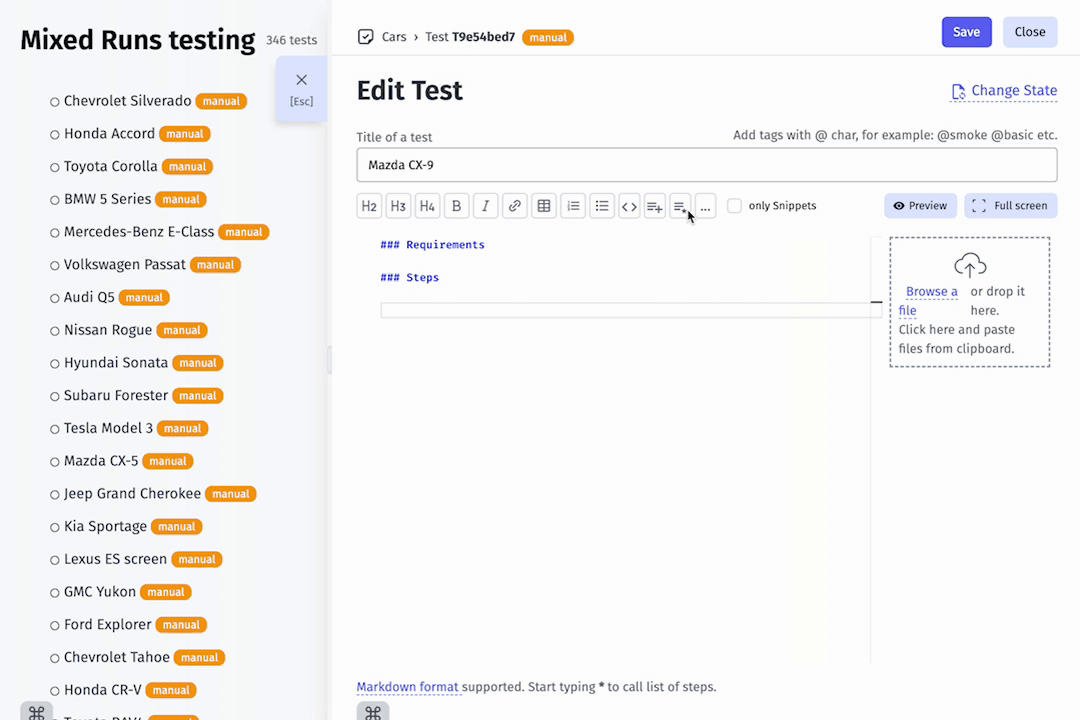Image resolution: width=1080 pixels, height=720 pixels.
Task: Insert an H4 heading from the toolbar
Action: click(427, 206)
